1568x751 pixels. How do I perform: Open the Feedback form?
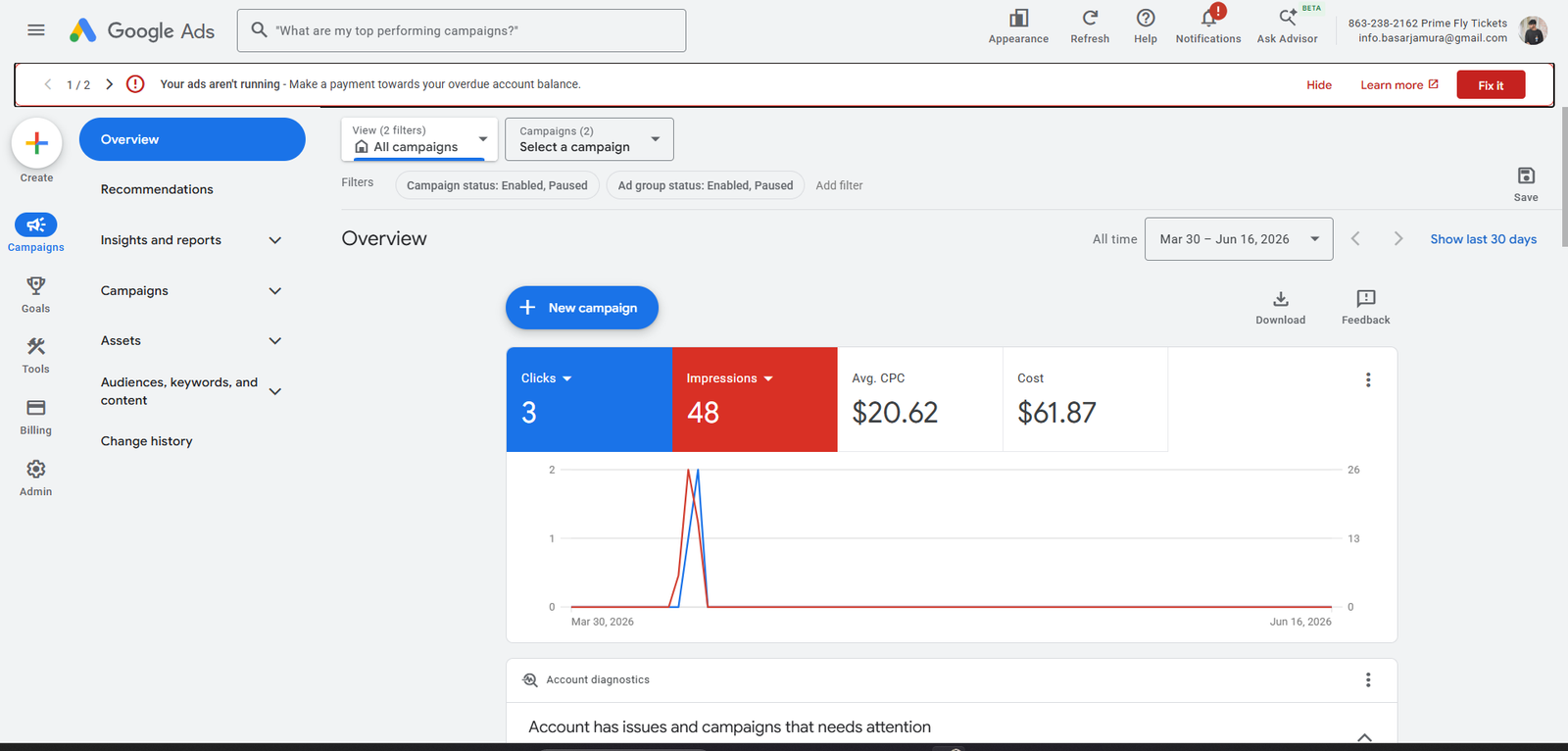coord(1365,307)
